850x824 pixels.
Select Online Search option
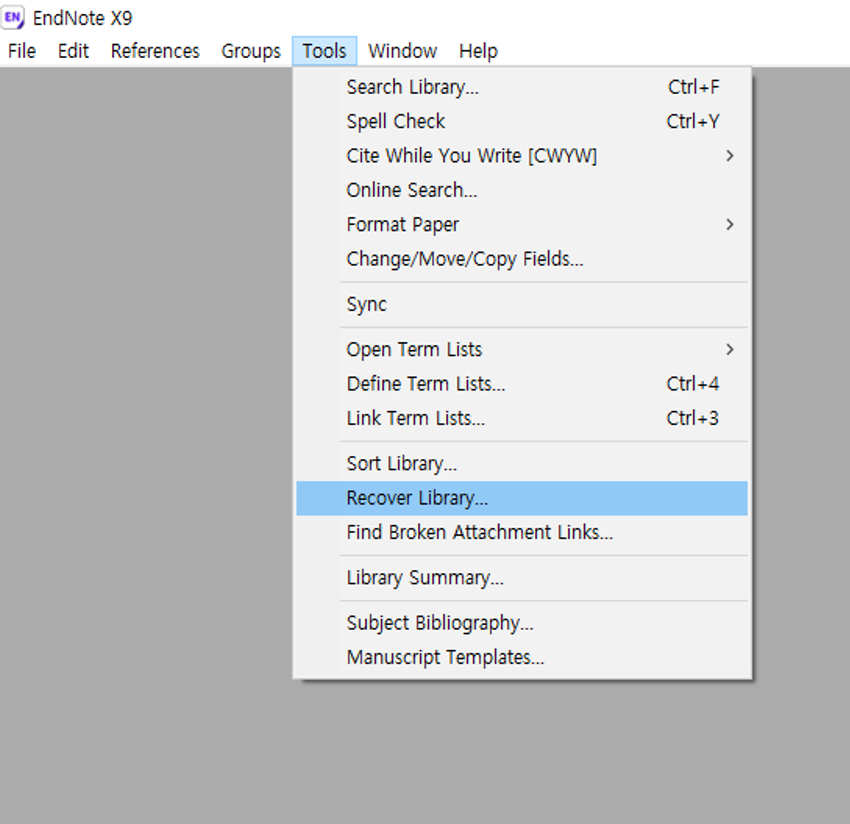522,190
